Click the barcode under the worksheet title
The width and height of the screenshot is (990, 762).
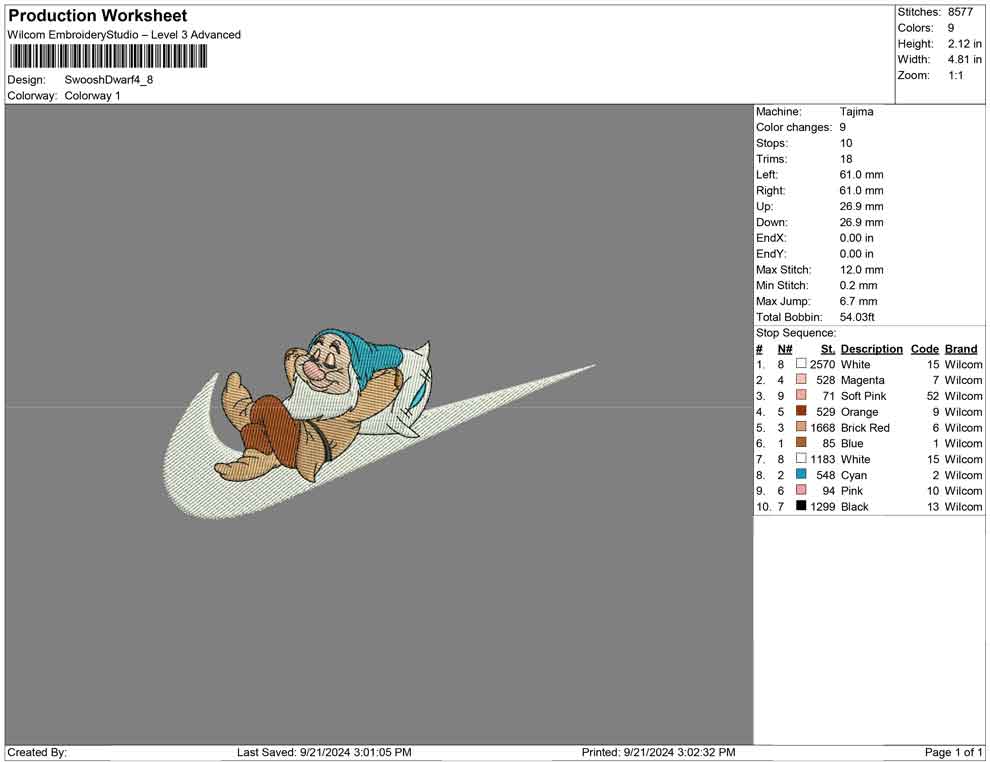click(108, 57)
